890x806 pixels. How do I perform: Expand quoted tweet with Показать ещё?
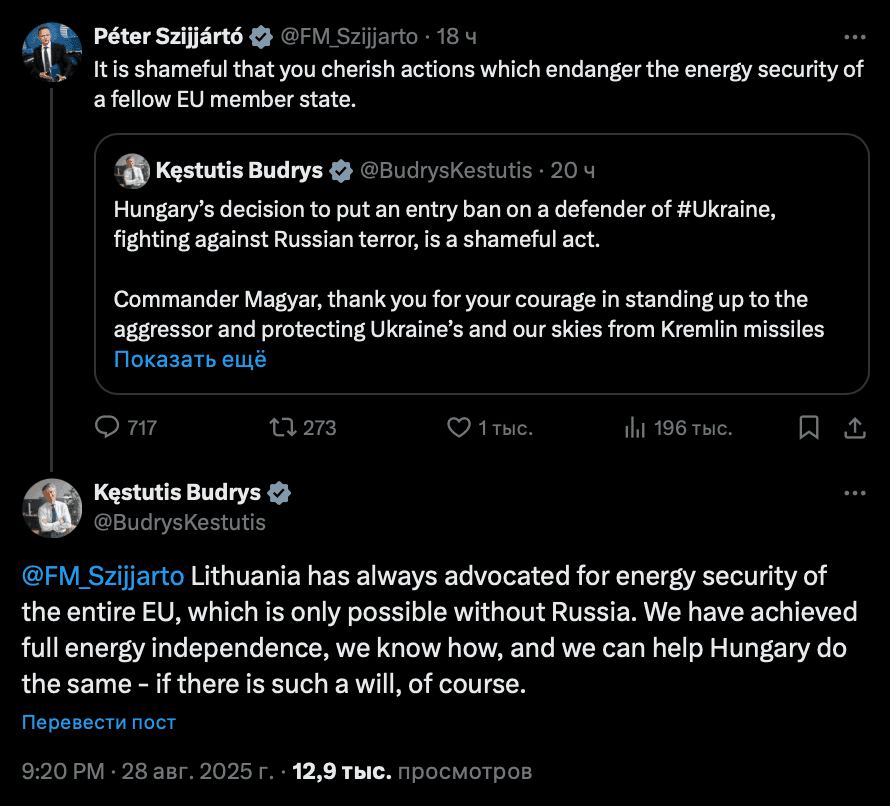pos(190,359)
